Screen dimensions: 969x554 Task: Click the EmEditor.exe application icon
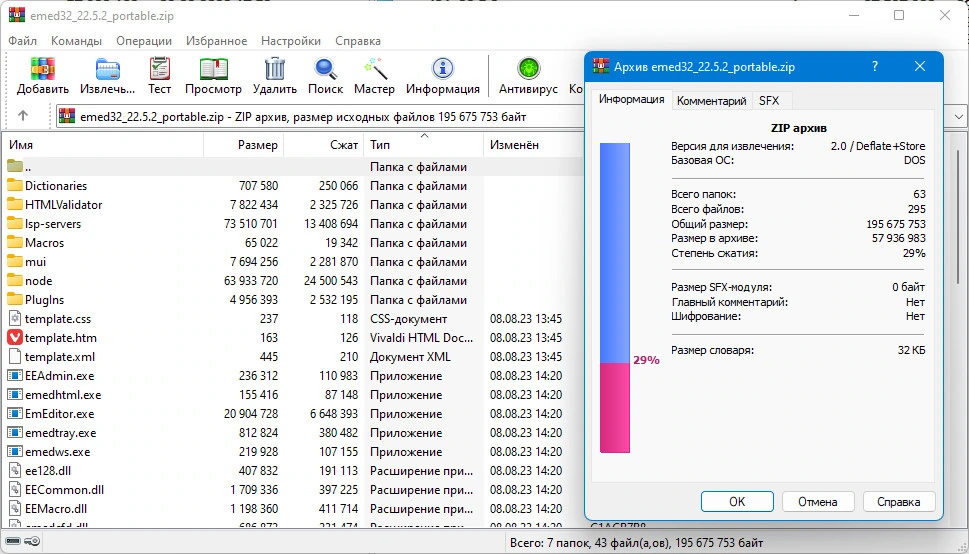point(15,414)
